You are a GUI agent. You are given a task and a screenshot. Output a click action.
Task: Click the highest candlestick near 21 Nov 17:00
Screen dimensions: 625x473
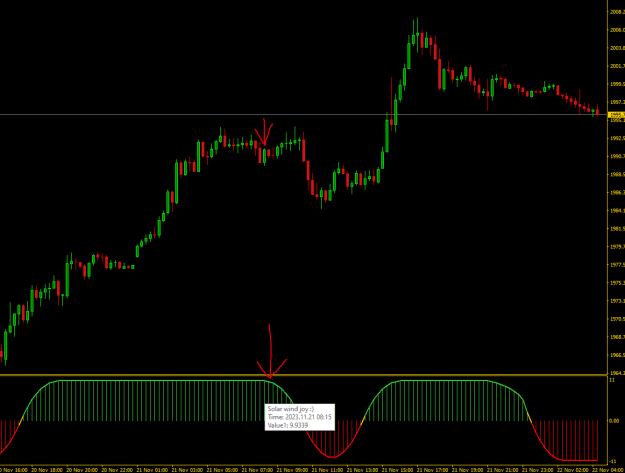point(417,36)
